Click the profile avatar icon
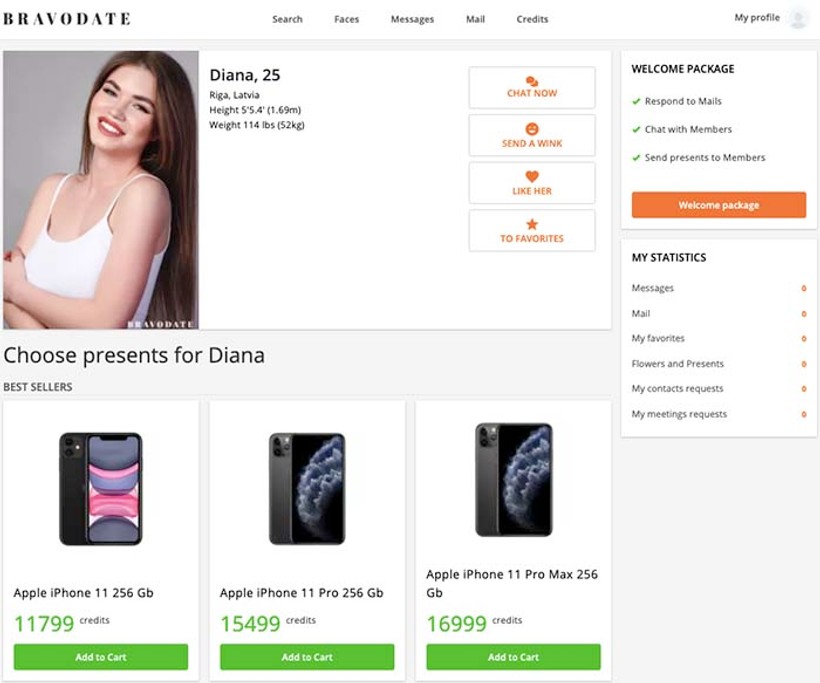Image resolution: width=820 pixels, height=683 pixels. [x=797, y=18]
